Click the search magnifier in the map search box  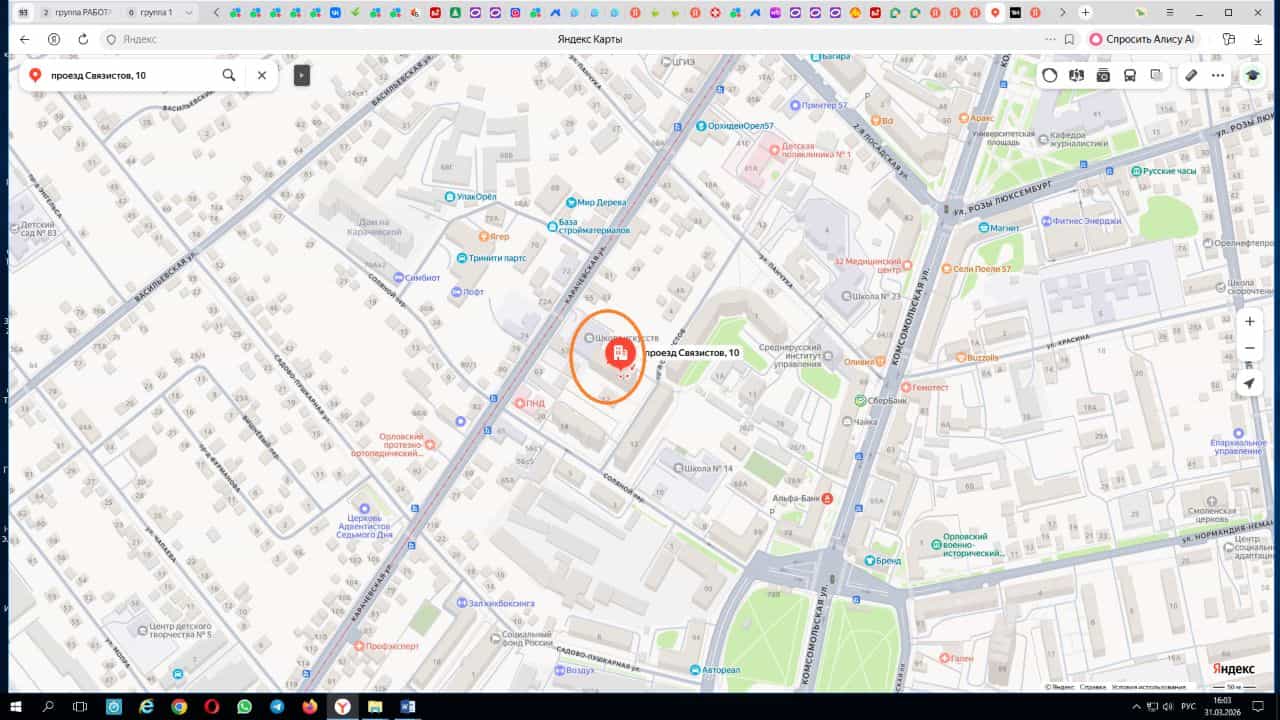pos(229,75)
